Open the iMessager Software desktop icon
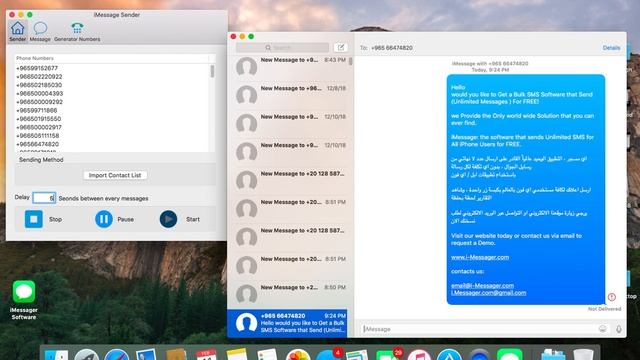This screenshot has width=640, height=360. pyautogui.click(x=24, y=300)
